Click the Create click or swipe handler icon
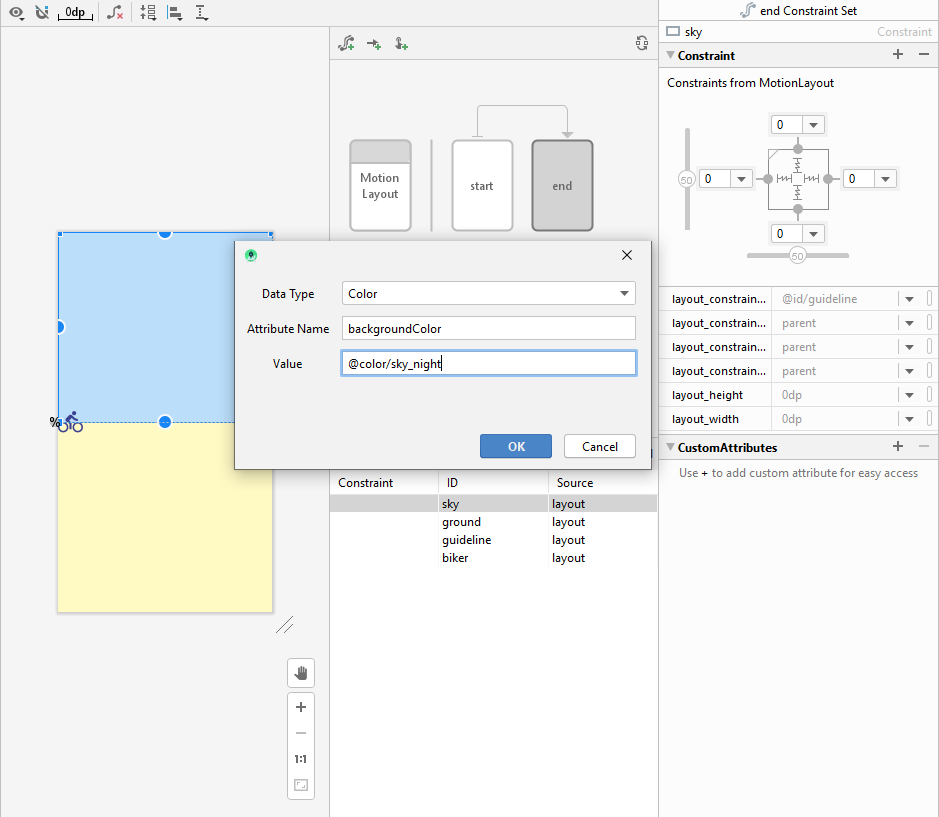Image resolution: width=939 pixels, height=817 pixels. click(401, 44)
